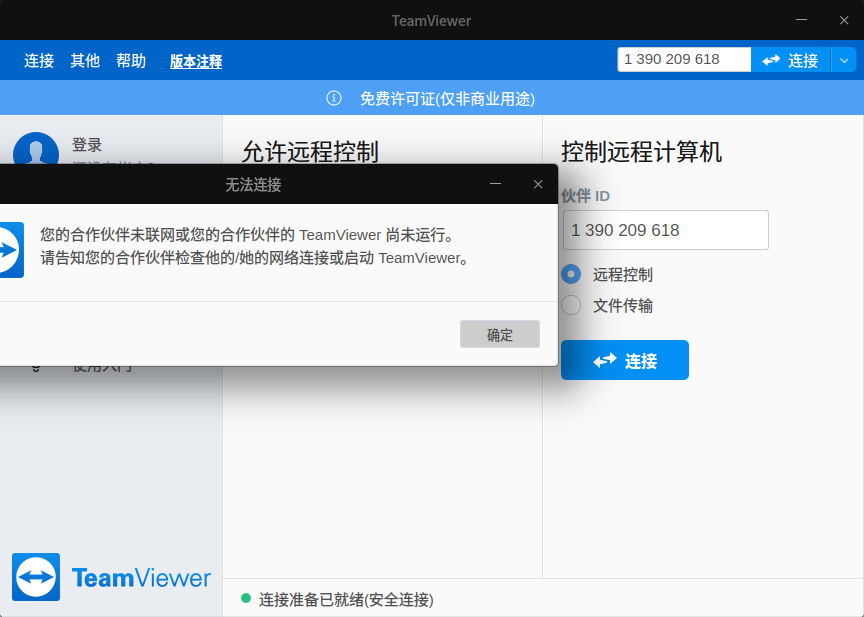Open the 连接 menu
The image size is (864, 617).
tap(38, 60)
